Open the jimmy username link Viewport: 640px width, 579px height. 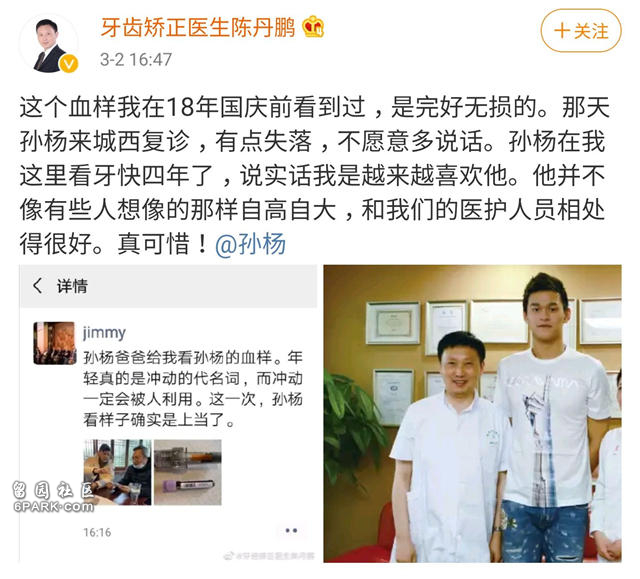(104, 333)
